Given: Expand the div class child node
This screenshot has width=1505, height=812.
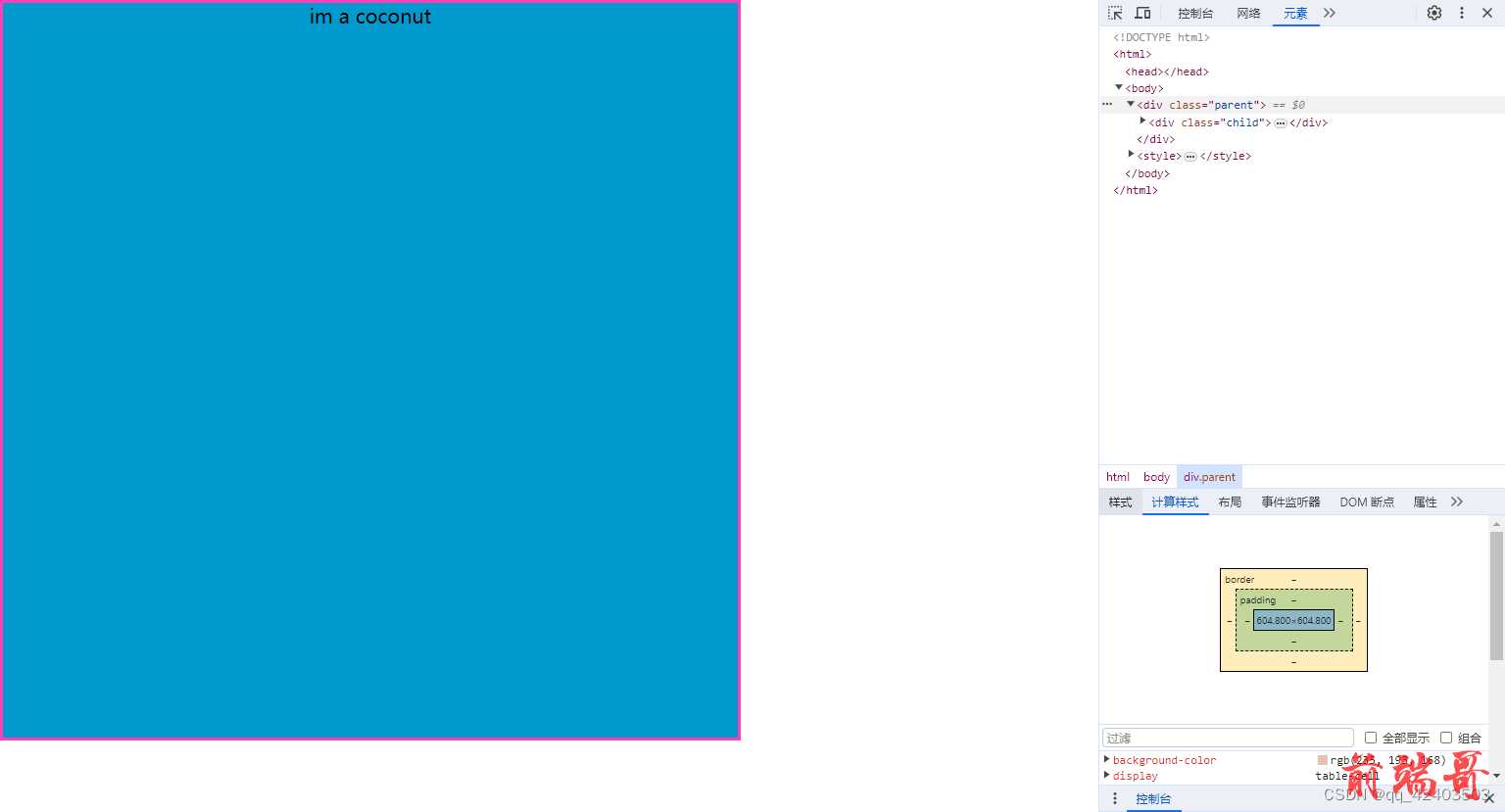Looking at the screenshot, I should pyautogui.click(x=1142, y=120).
